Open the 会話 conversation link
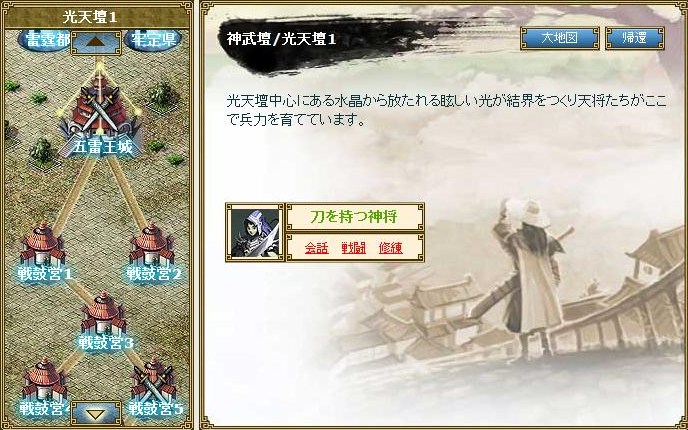This screenshot has width=688, height=430. [317, 248]
